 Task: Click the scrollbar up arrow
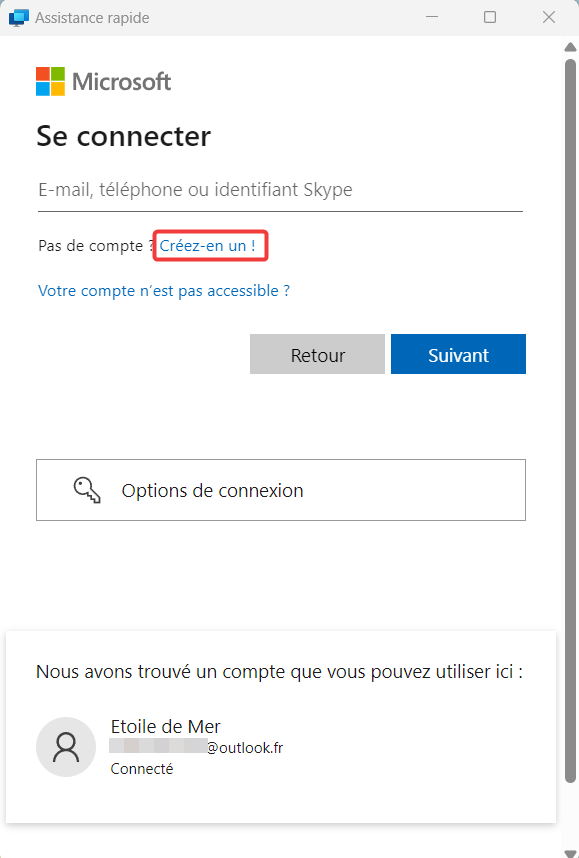[x=570, y=48]
